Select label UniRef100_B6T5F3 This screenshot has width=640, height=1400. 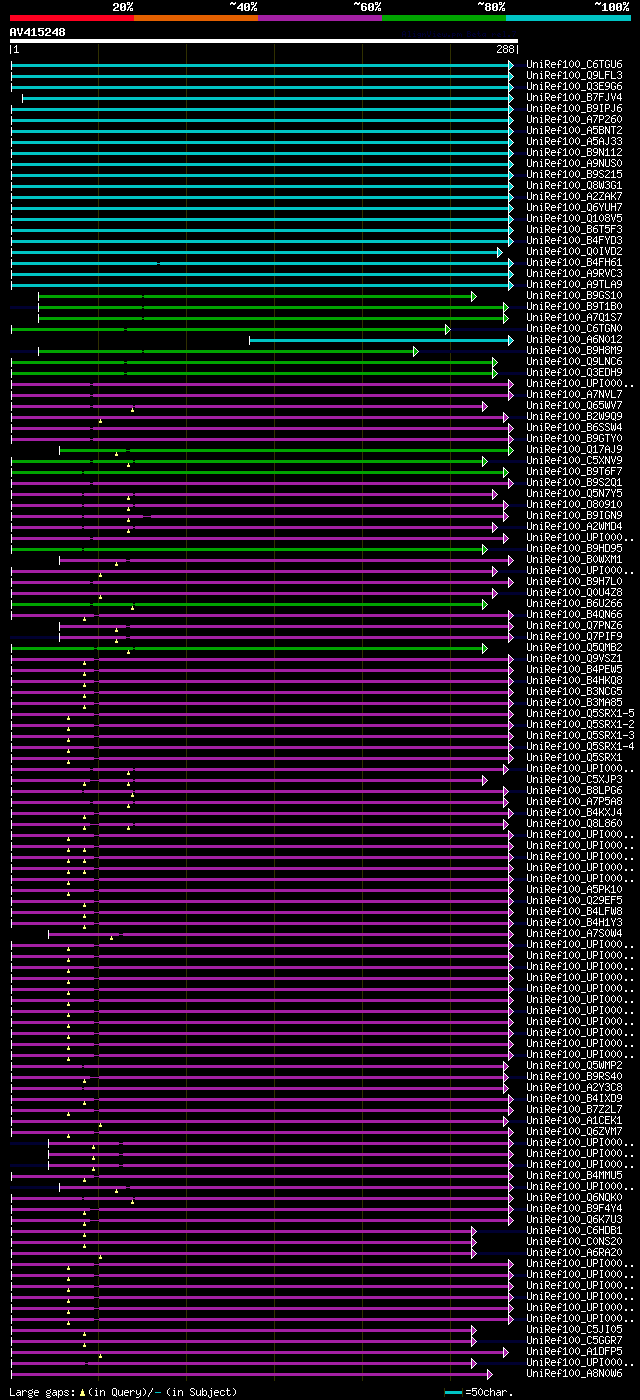pyautogui.click(x=574, y=229)
